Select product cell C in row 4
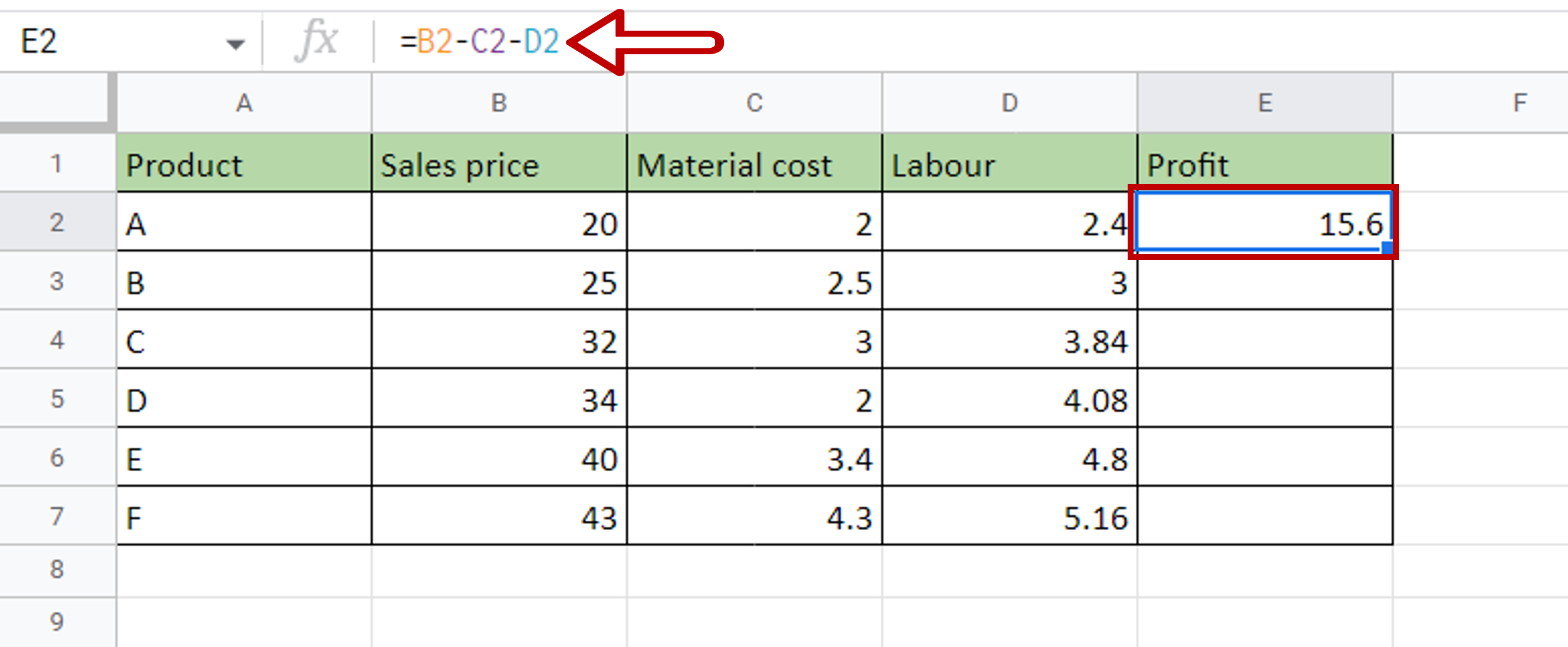This screenshot has width=1568, height=647. (244, 339)
